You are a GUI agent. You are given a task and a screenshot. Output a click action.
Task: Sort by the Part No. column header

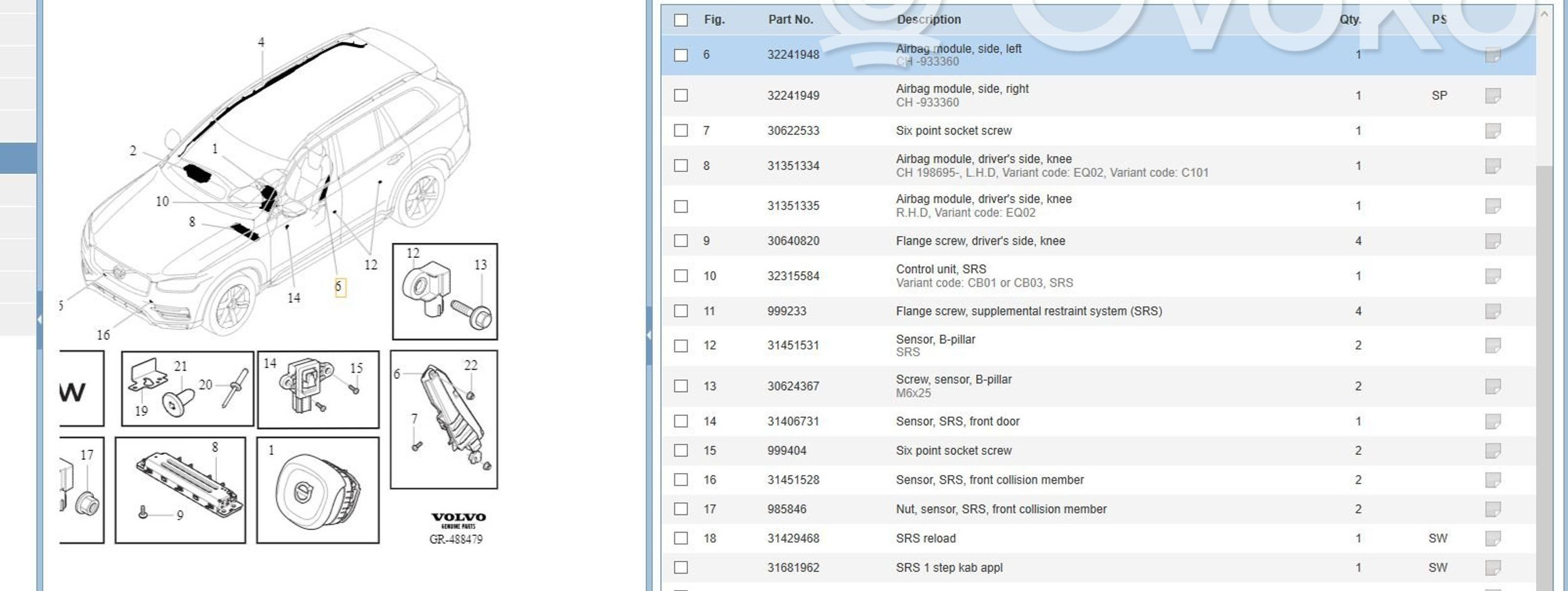click(790, 19)
